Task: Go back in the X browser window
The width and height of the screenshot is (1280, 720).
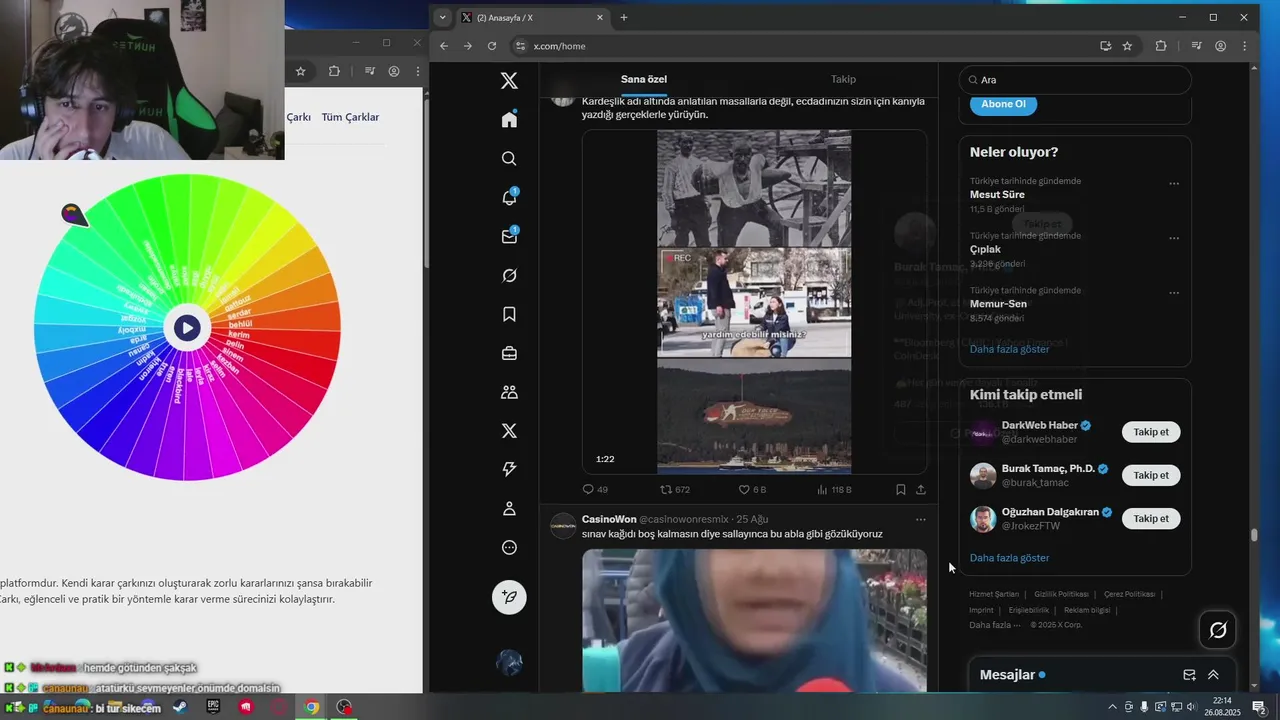Action: point(444,46)
